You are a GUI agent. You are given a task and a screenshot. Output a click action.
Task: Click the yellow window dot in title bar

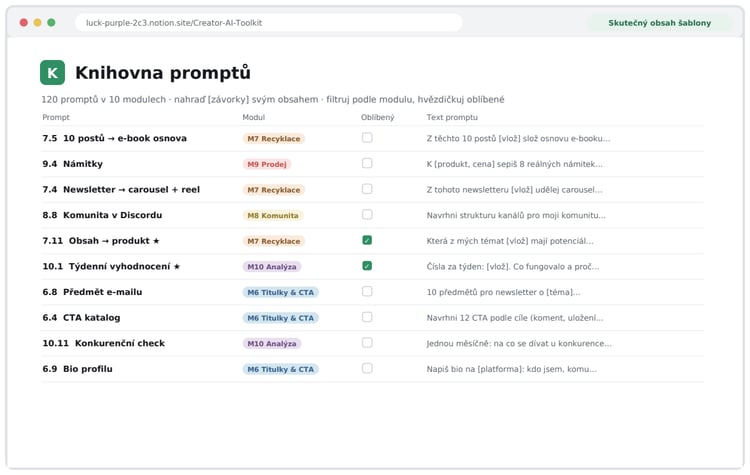pyautogui.click(x=37, y=22)
